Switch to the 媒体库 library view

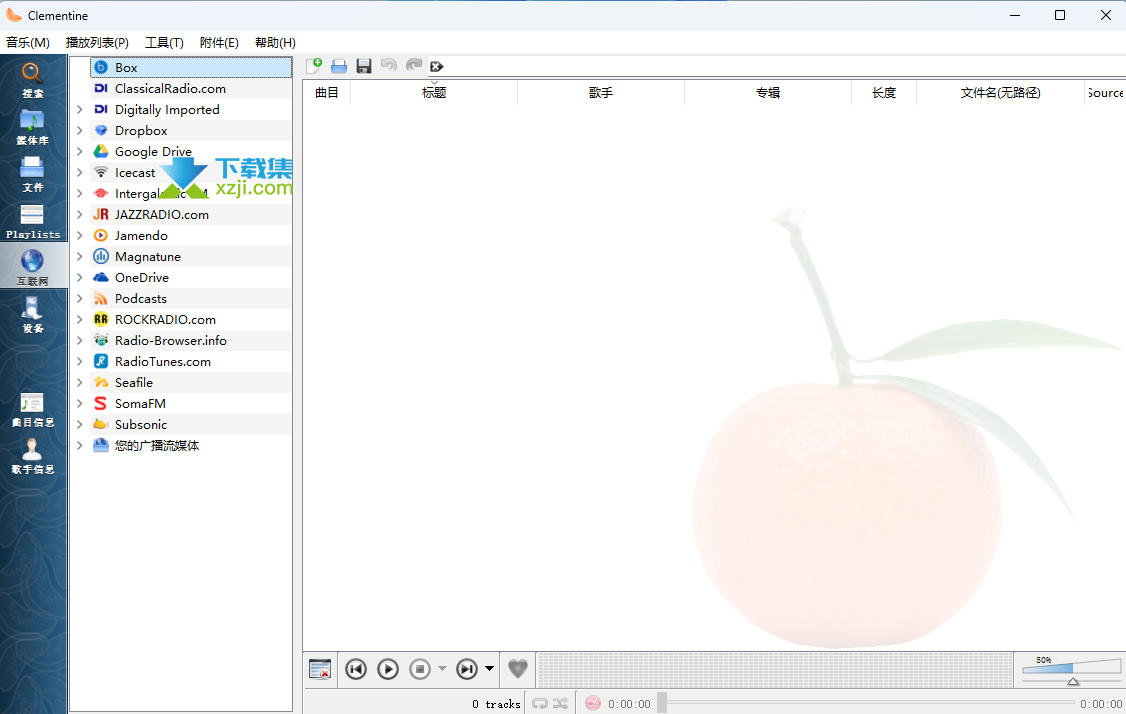click(32, 127)
